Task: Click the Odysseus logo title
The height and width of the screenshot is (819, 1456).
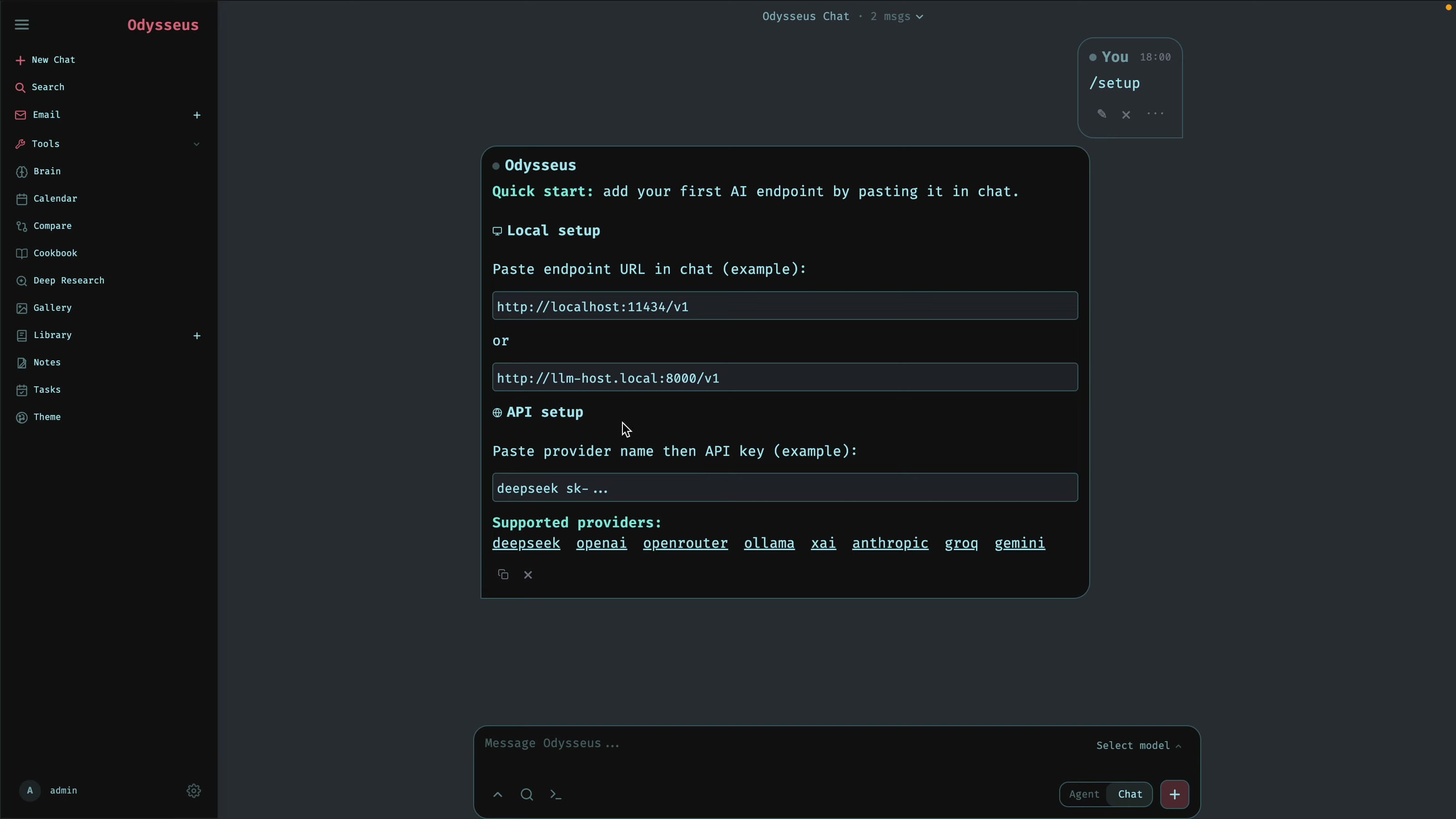Action: point(163,25)
